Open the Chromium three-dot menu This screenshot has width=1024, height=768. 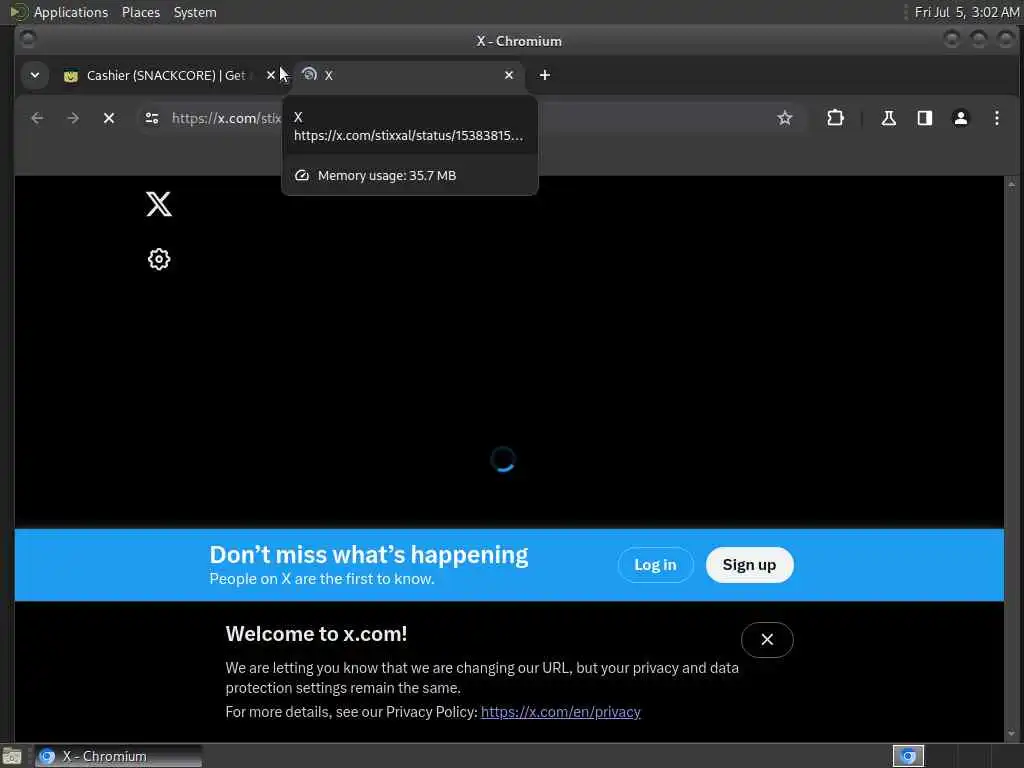pos(997,118)
